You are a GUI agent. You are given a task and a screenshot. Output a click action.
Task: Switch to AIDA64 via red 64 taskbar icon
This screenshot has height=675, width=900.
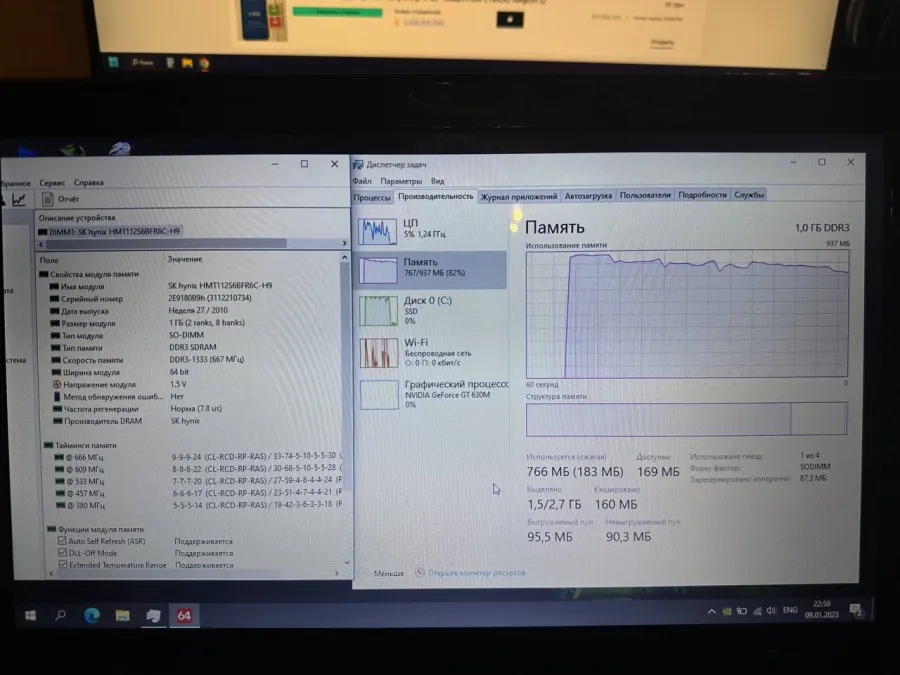(184, 615)
